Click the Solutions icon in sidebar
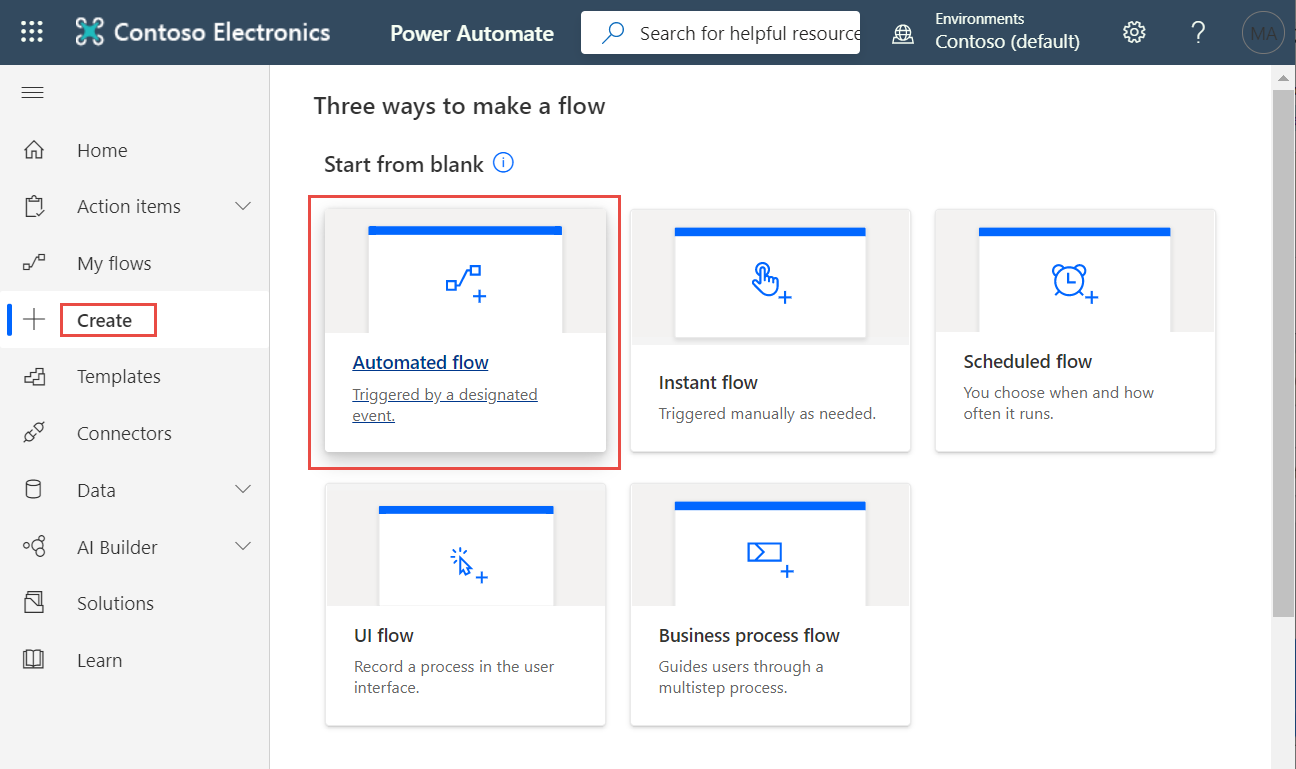Screen dimensions: 1296x769 [x=34, y=603]
